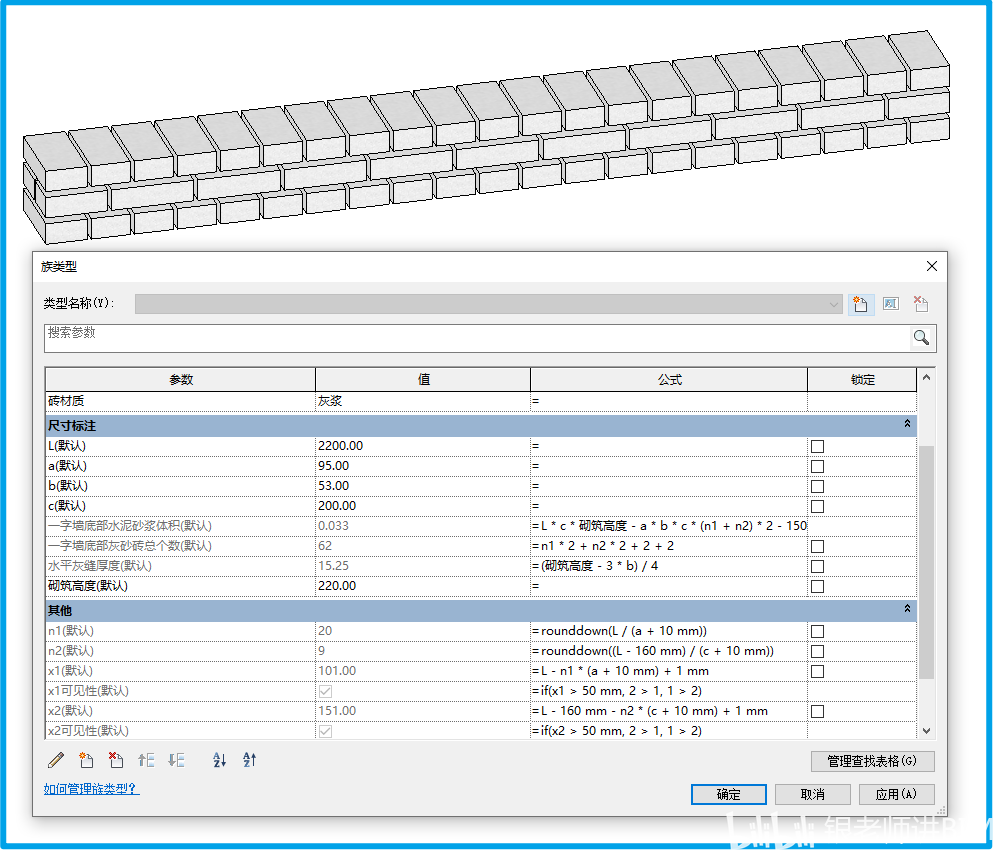The height and width of the screenshot is (850, 993).
Task: Enable the lock checkbox for c(默认)
Action: [817, 506]
